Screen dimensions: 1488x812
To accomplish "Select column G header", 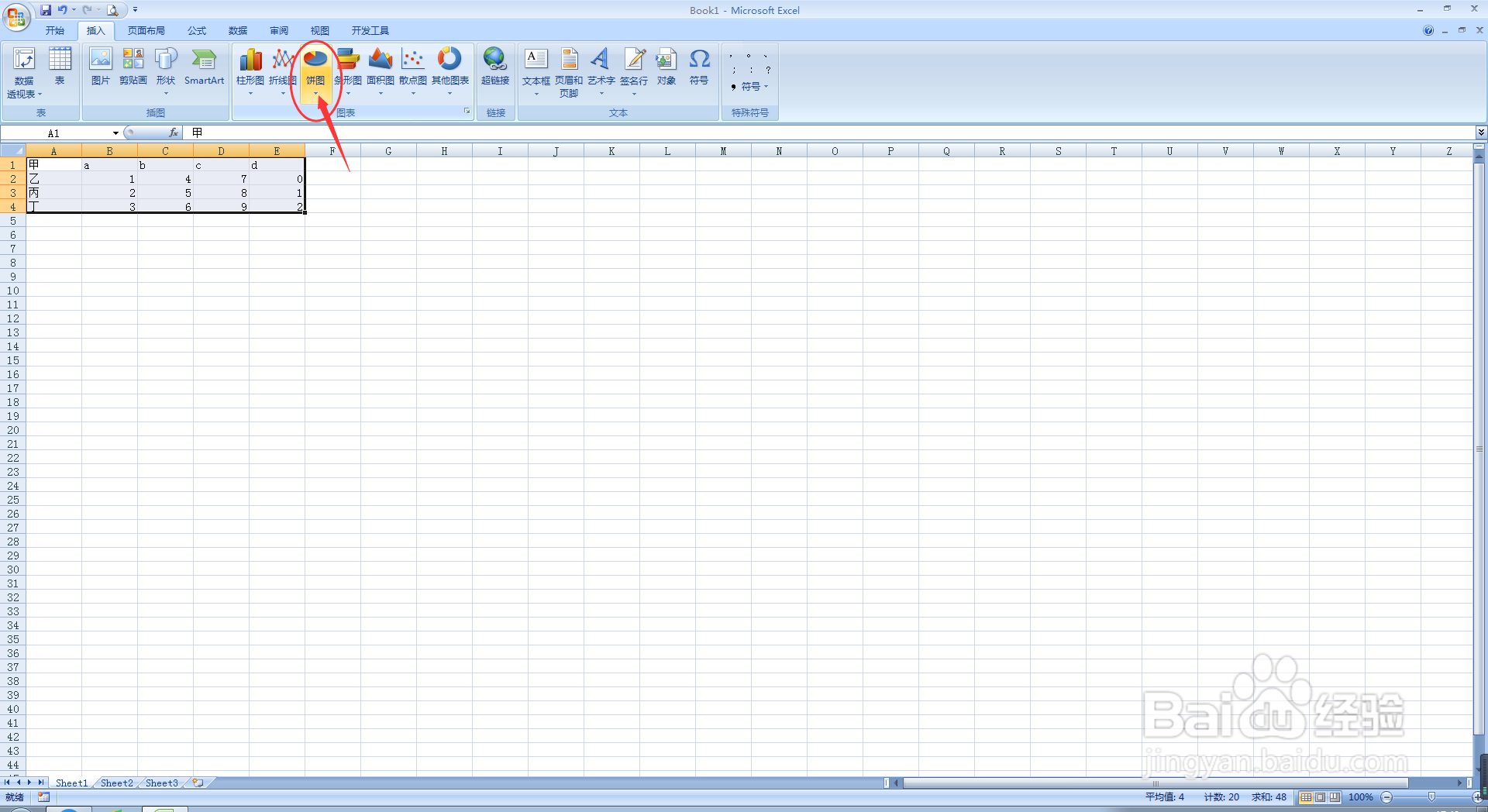I will tap(388, 150).
